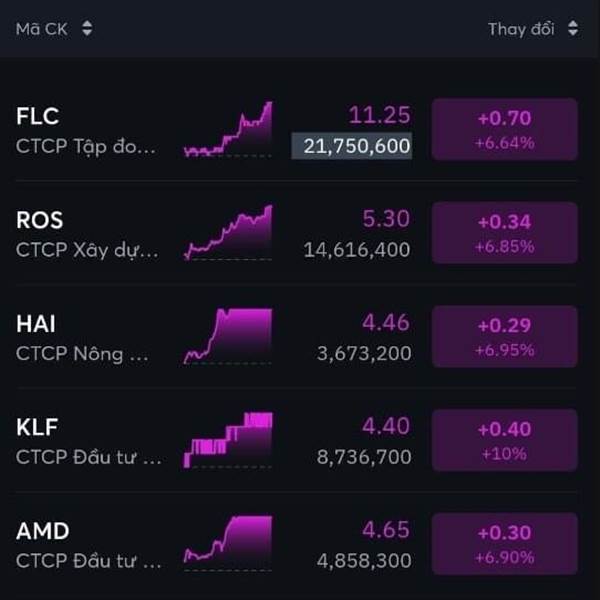Sort by Mã CK column arrows
This screenshot has width=600, height=600.
(87, 29)
